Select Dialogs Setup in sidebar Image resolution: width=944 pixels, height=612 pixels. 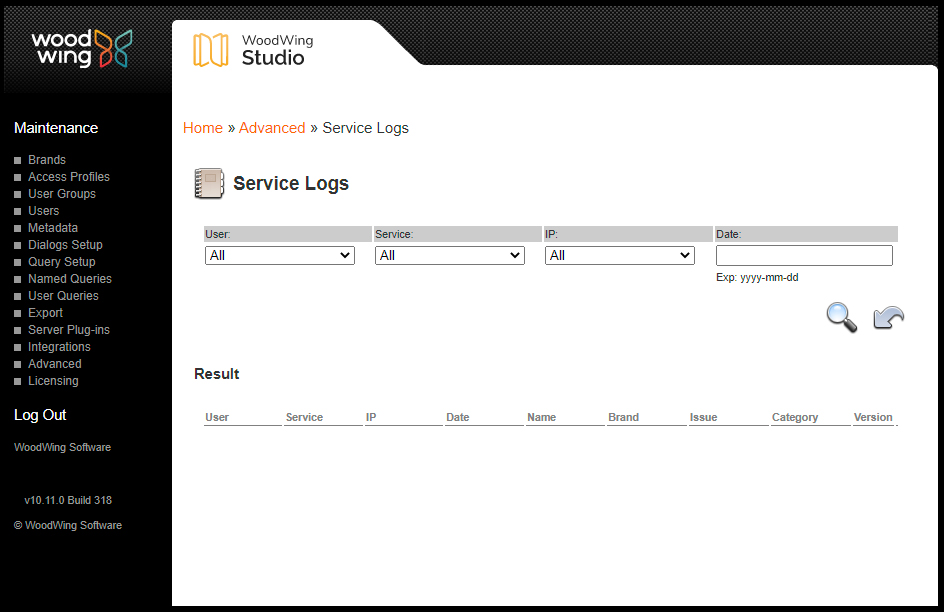click(65, 245)
